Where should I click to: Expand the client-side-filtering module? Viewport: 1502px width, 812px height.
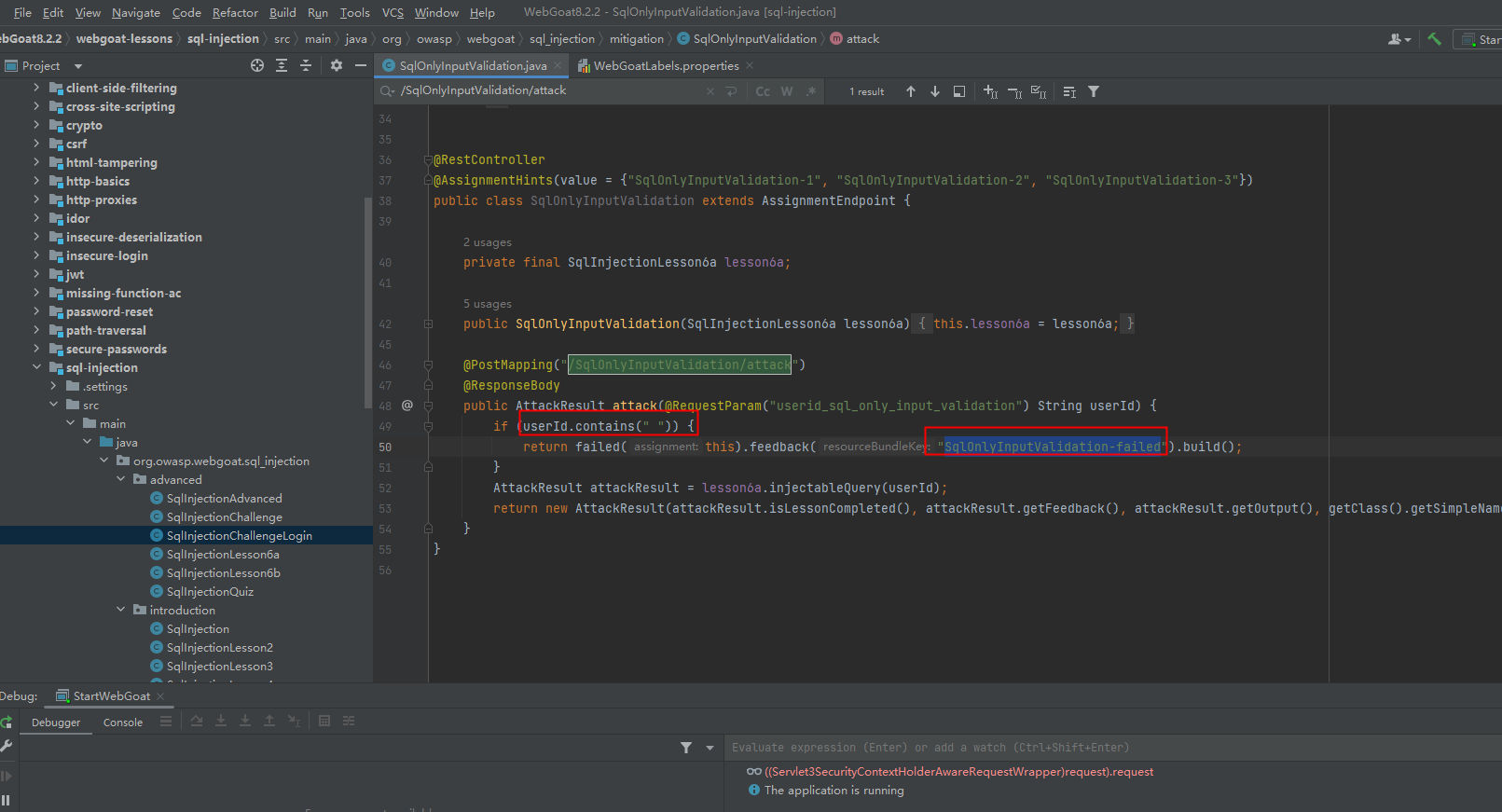[36, 88]
